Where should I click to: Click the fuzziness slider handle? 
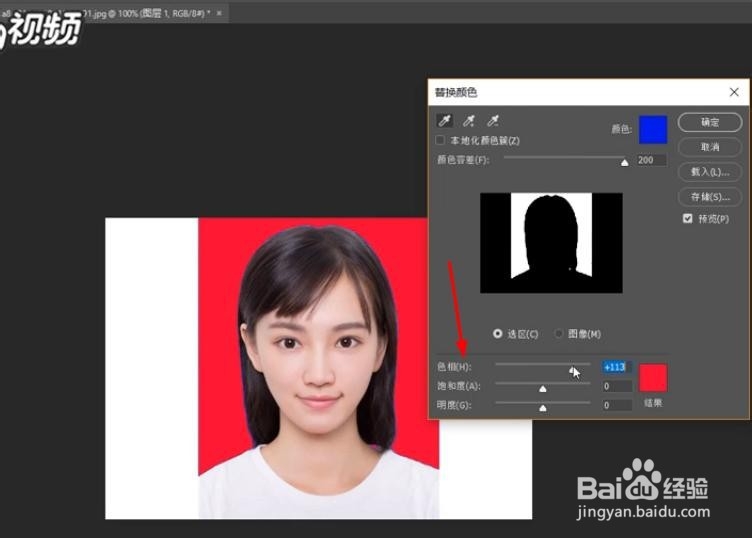click(624, 163)
